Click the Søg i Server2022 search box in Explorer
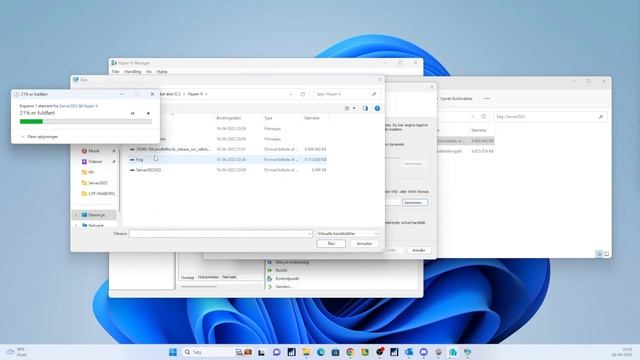 pyautogui.click(x=550, y=117)
